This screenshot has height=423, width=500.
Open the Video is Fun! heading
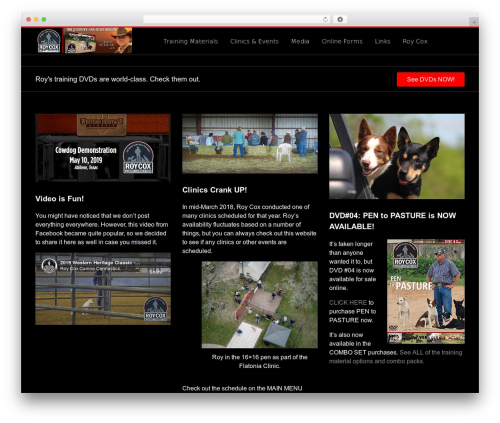(x=60, y=199)
